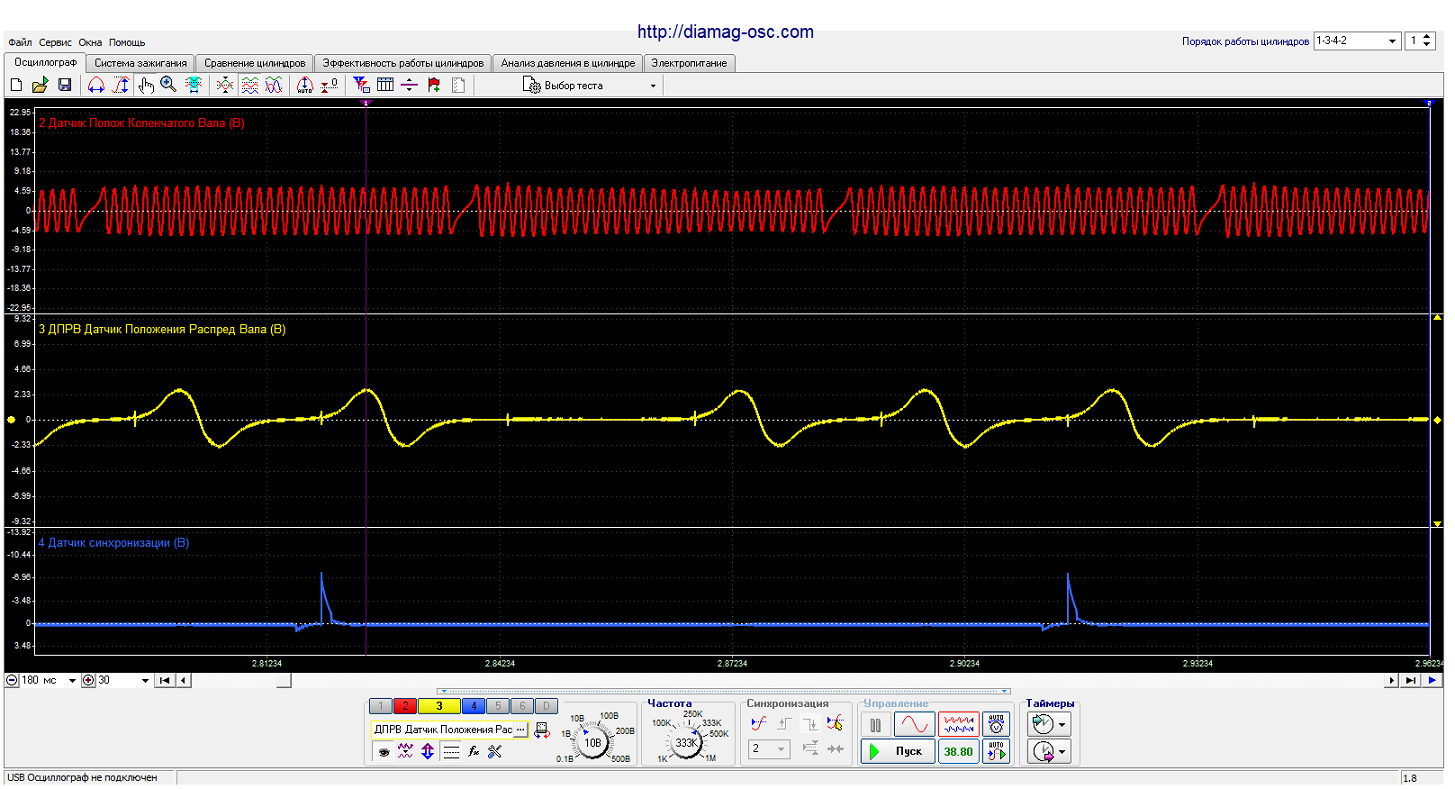This screenshot has width=1455, height=789.
Task: Save recording with the floppy disk icon
Action: (63, 86)
